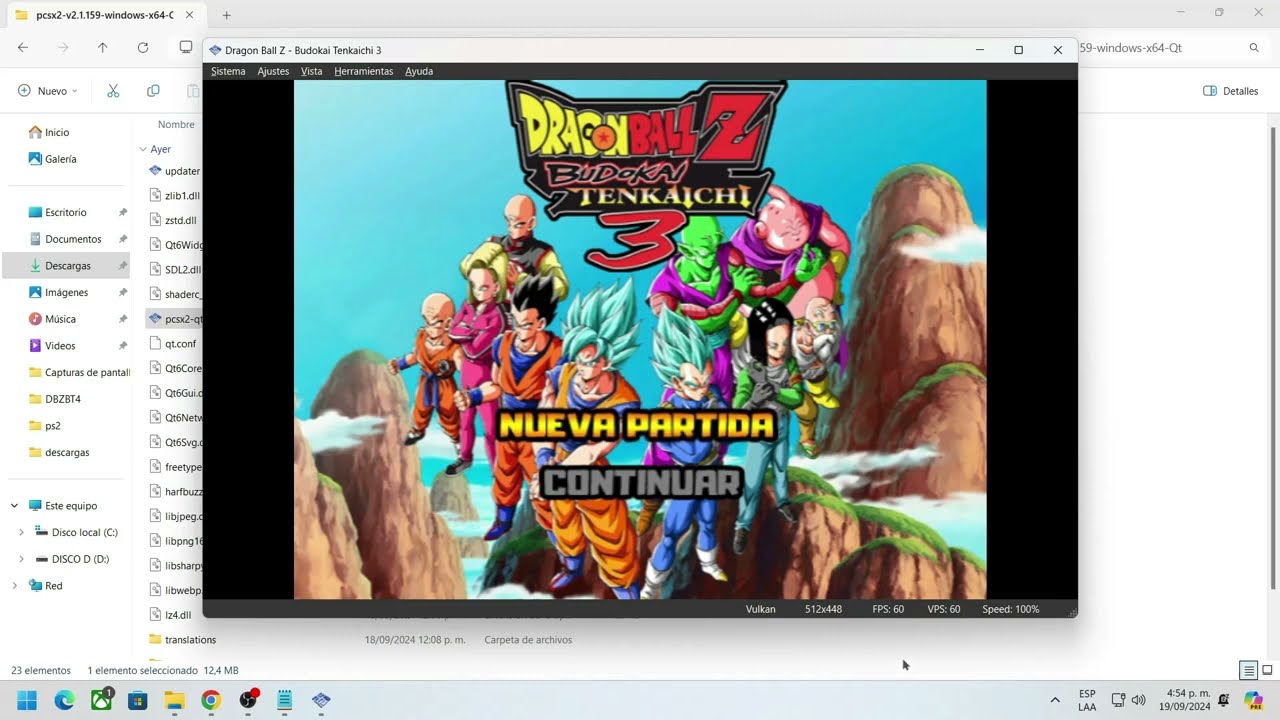This screenshot has height=720, width=1280.
Task: Go up one folder in File Explorer
Action: (102, 47)
